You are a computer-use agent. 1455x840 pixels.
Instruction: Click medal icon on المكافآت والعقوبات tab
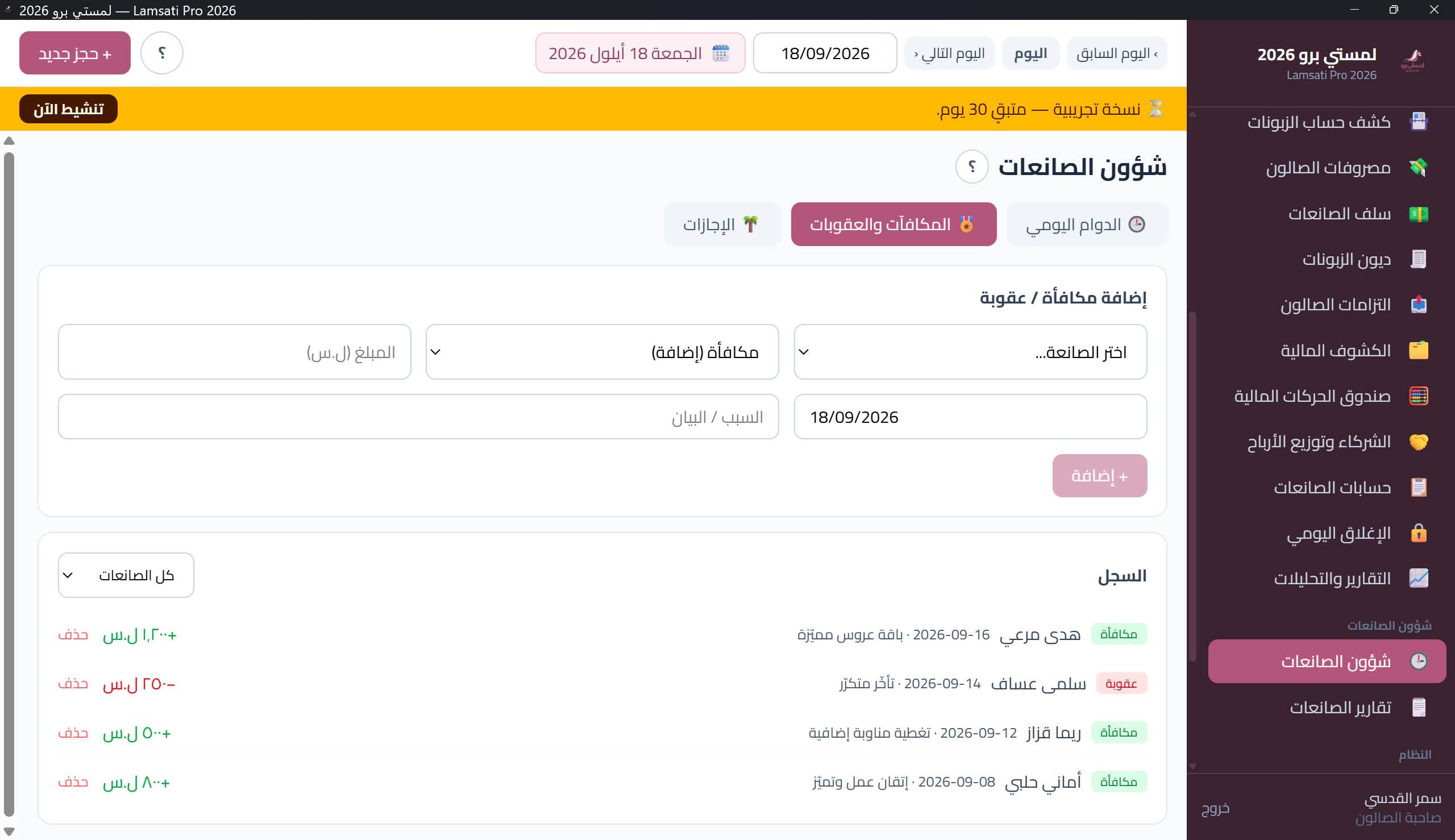tap(966, 224)
